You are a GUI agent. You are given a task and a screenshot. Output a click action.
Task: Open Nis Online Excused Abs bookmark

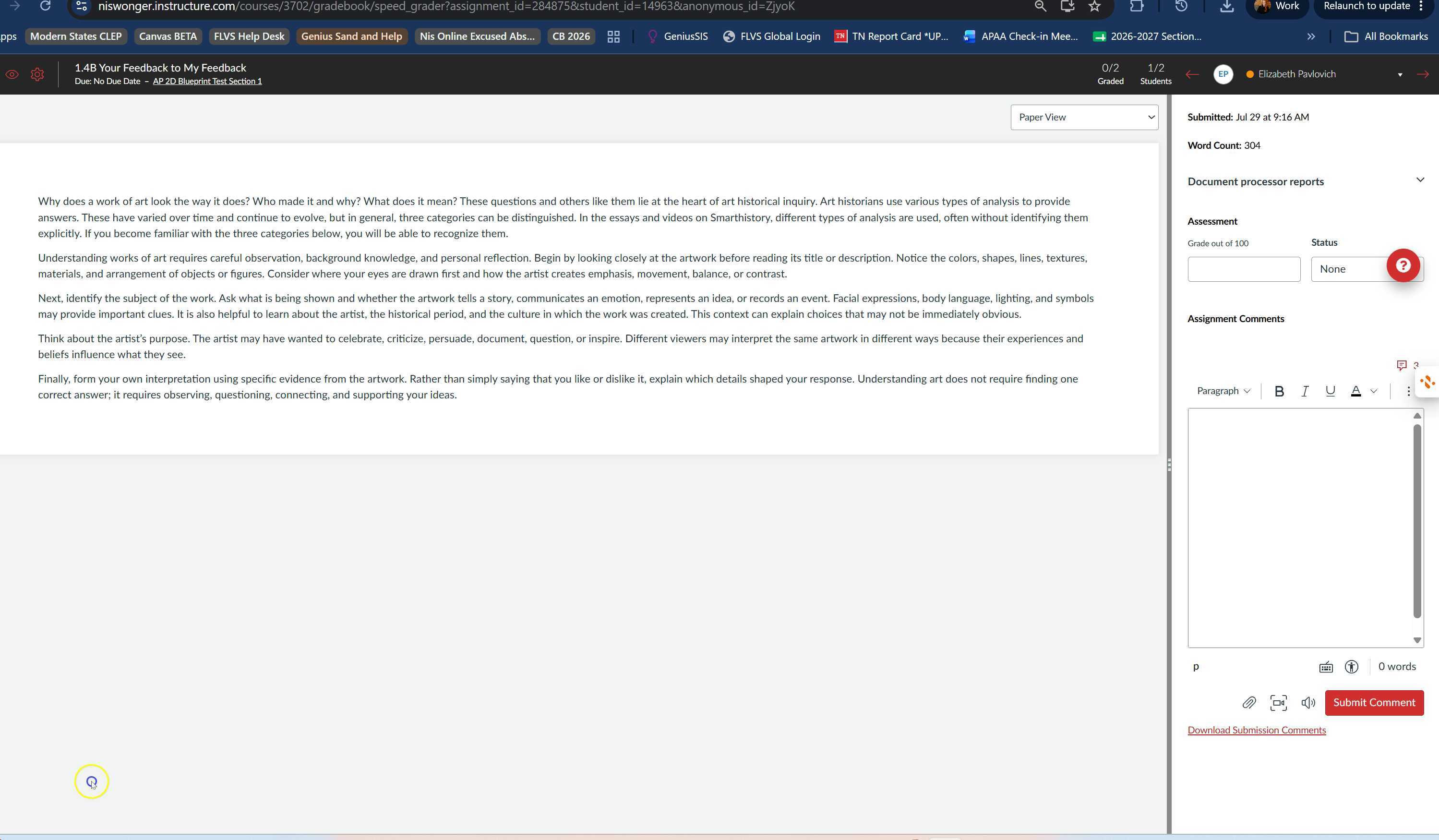click(478, 36)
